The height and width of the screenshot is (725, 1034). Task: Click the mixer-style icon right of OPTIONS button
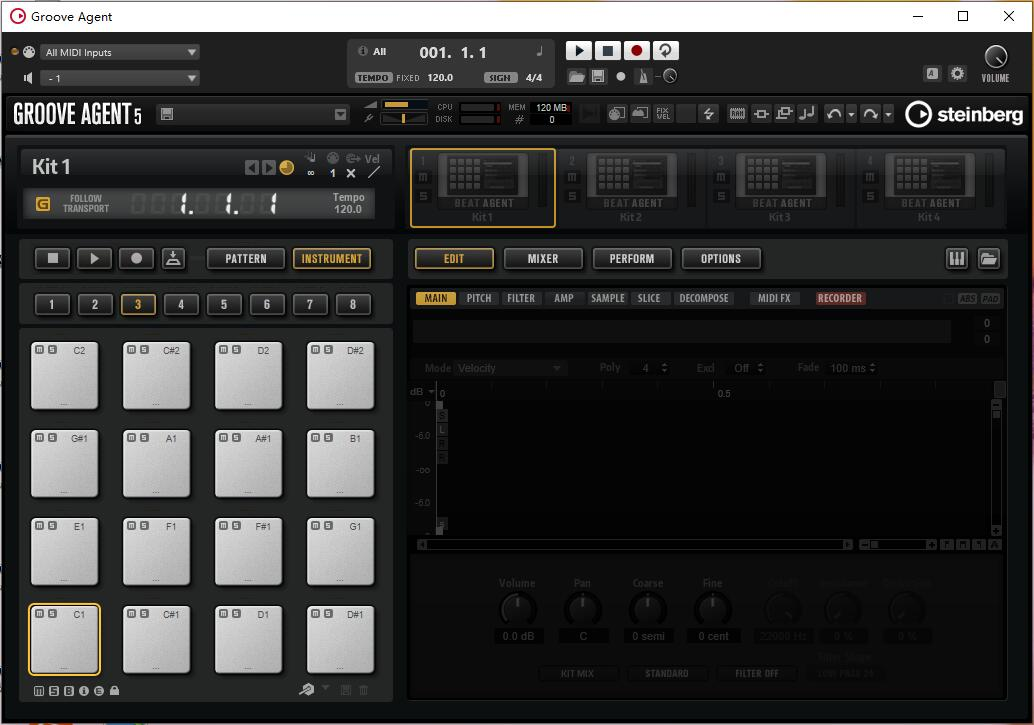click(956, 258)
